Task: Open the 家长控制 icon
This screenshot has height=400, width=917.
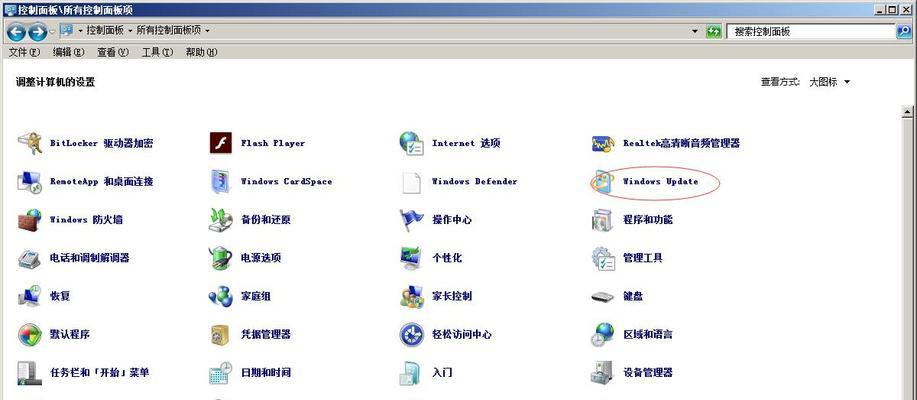Action: tap(412, 296)
